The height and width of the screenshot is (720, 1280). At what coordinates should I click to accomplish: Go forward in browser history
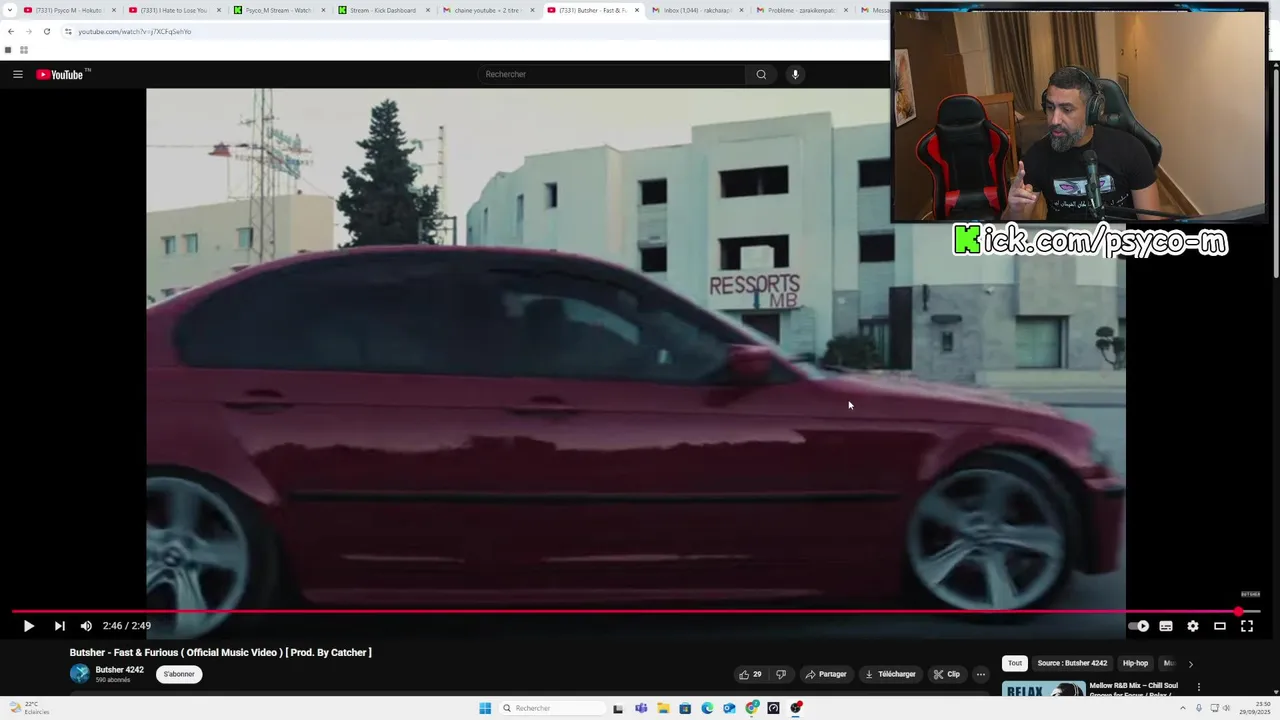(x=28, y=32)
